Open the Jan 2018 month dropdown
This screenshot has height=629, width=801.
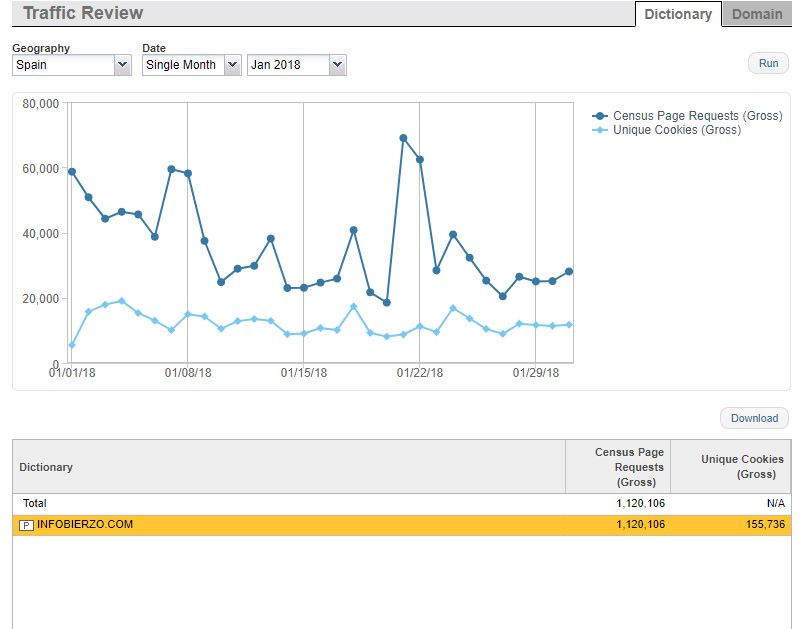(x=296, y=65)
